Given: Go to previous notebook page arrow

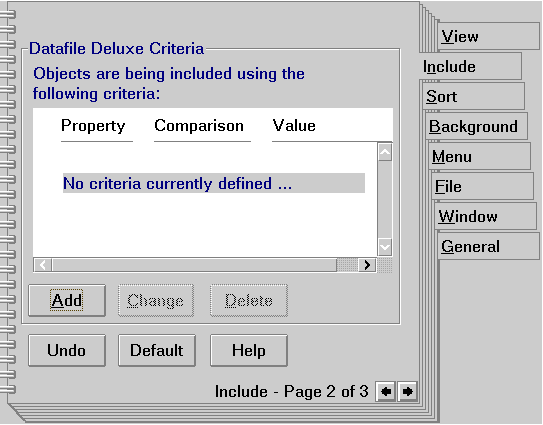Looking at the screenshot, I should 385,392.
